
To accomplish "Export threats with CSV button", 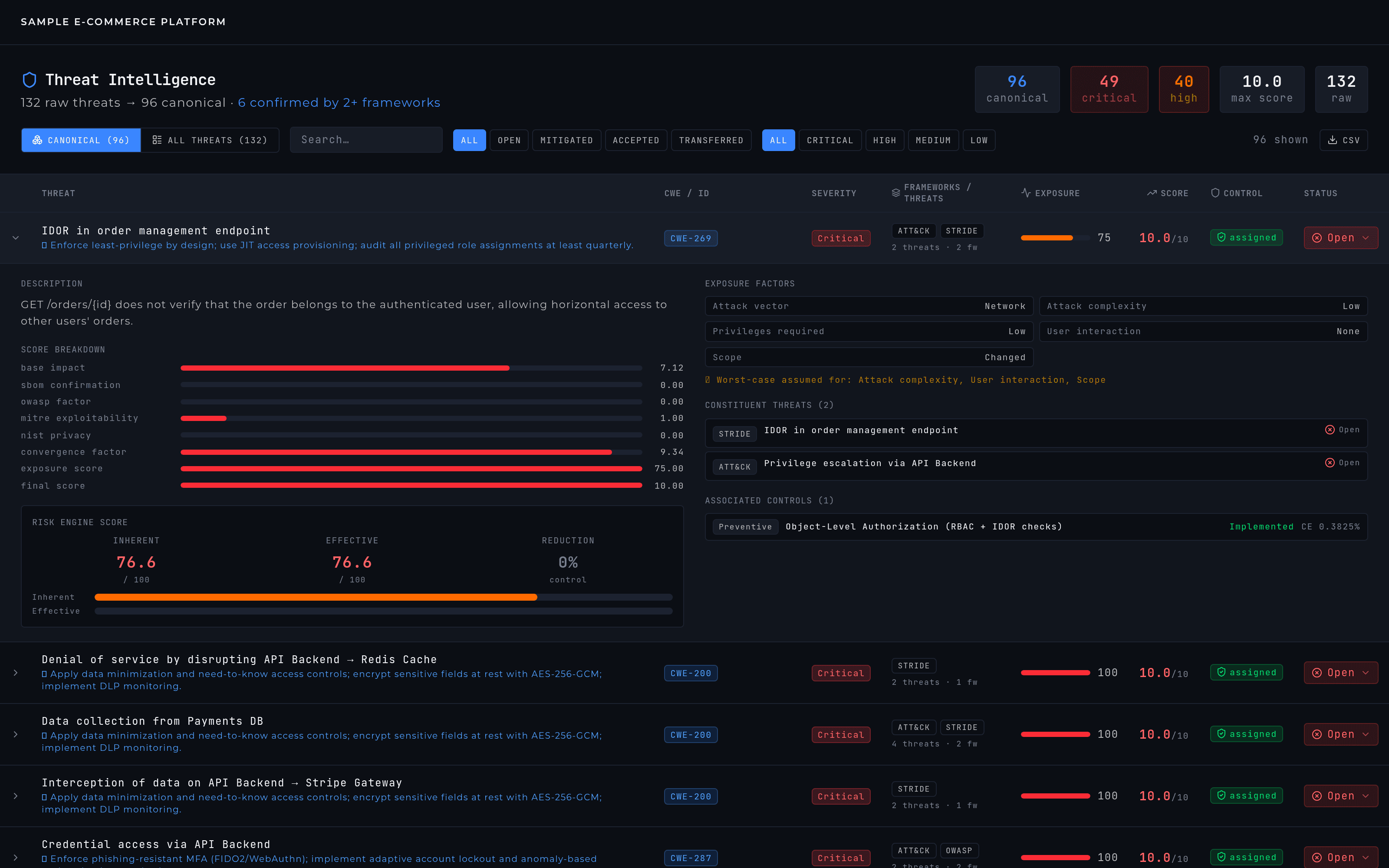I will coord(1344,140).
